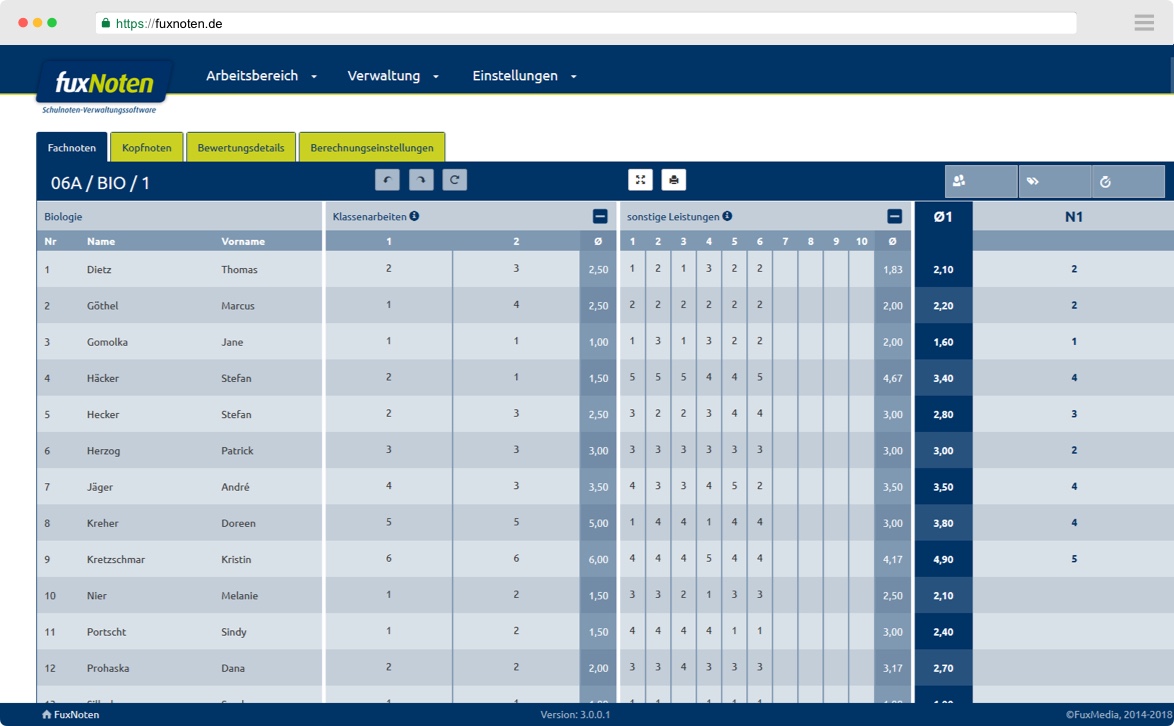Click the redo arrow button

click(421, 180)
